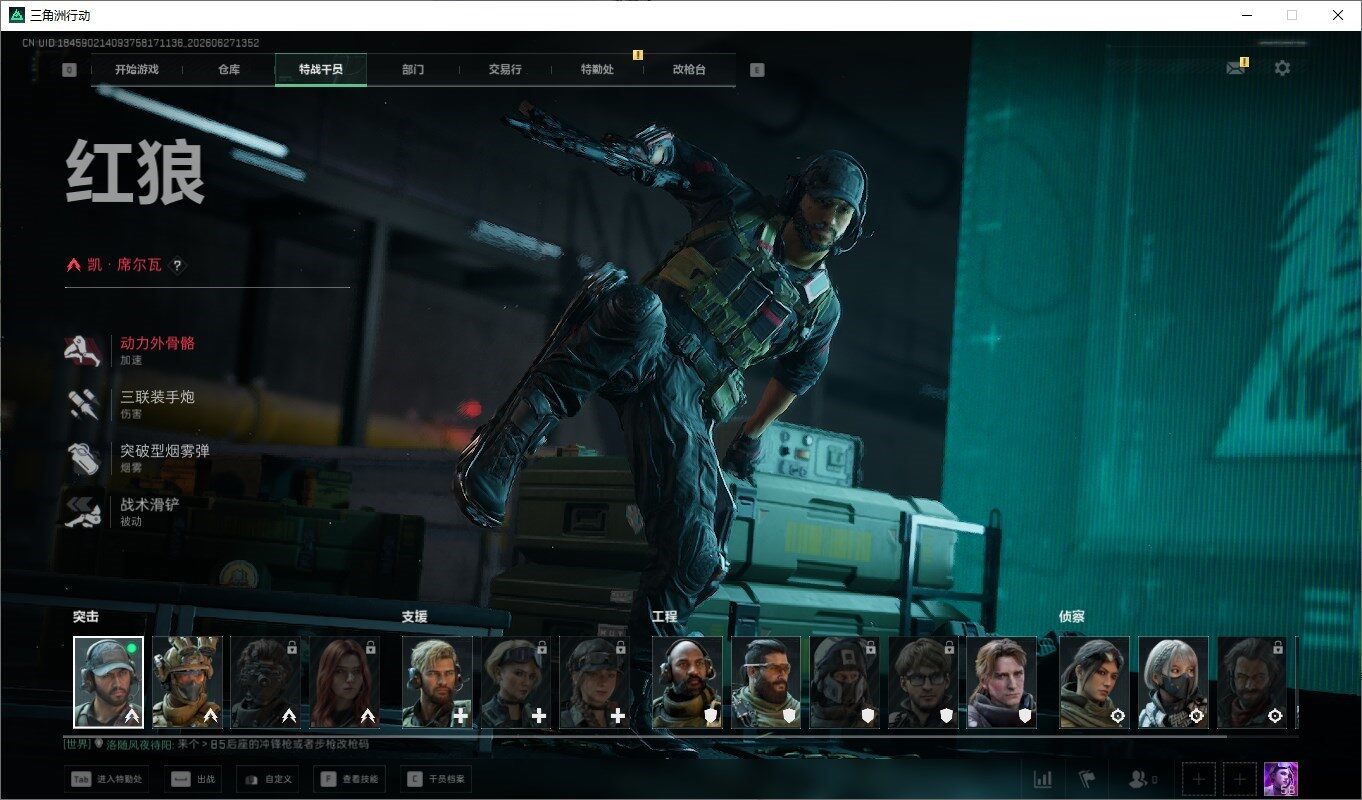The height and width of the screenshot is (800, 1362).
Task: Click the Q previous-tab key hint
Action: click(x=69, y=70)
